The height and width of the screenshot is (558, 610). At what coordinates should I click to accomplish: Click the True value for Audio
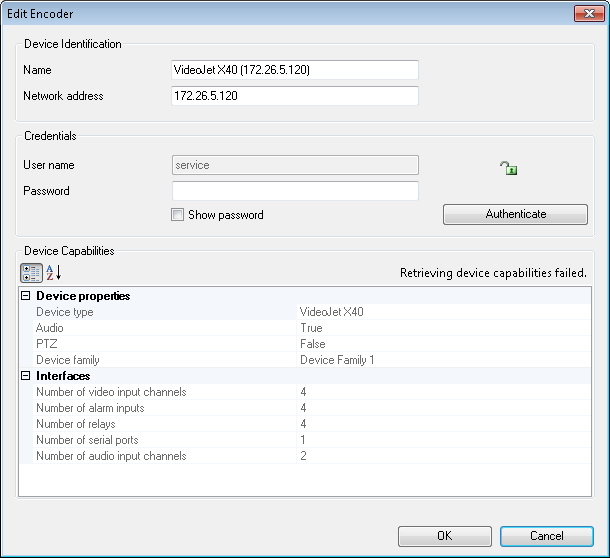[311, 328]
